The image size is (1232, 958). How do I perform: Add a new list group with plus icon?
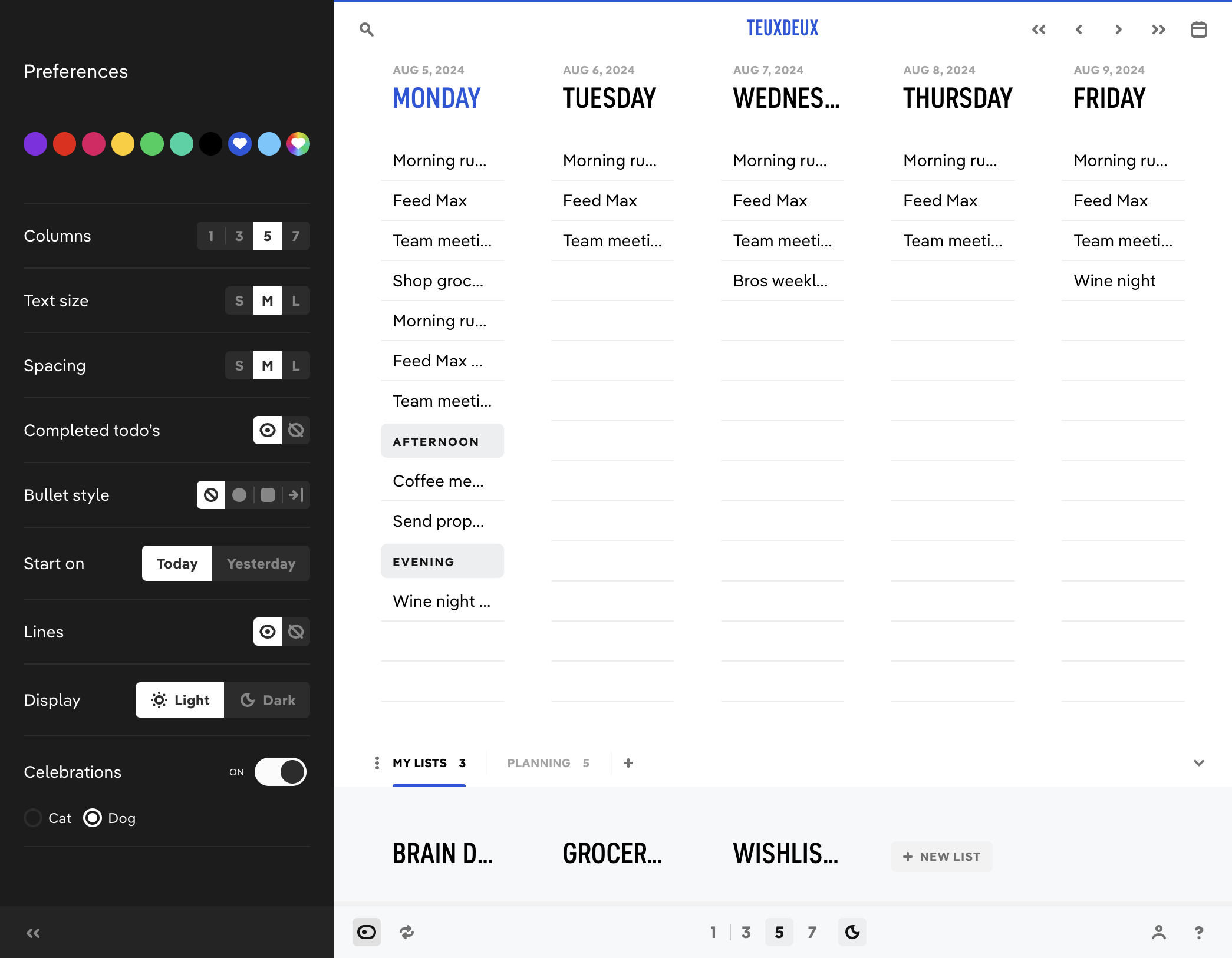(x=628, y=763)
